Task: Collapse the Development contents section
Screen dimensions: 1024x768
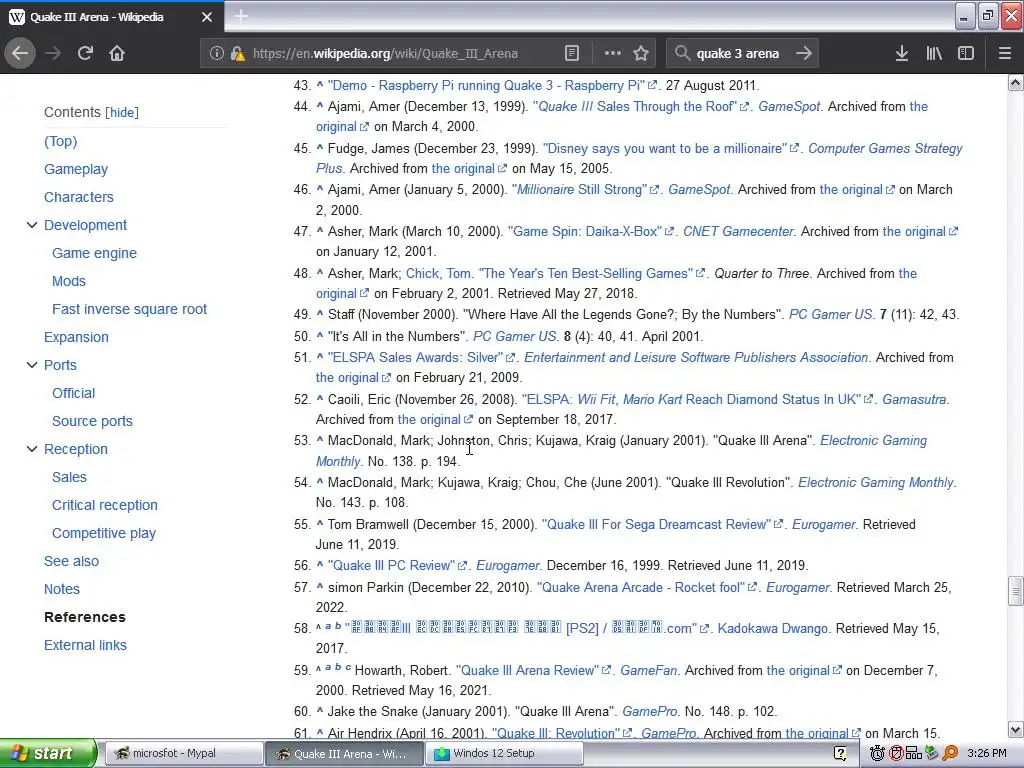Action: coord(31,225)
